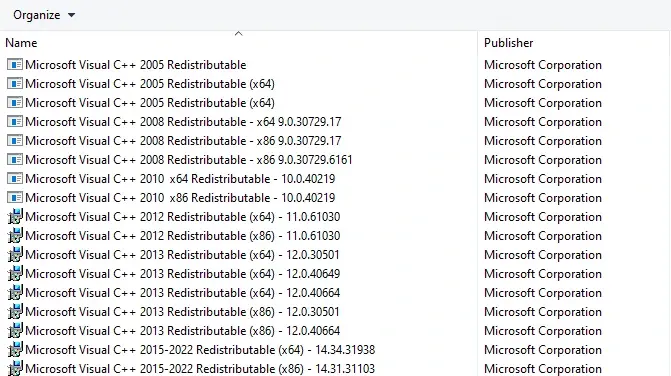
Task: Click the installer icon for 2015-2022 Redistributable (x64) 14.34.31938
Action: pos(15,349)
